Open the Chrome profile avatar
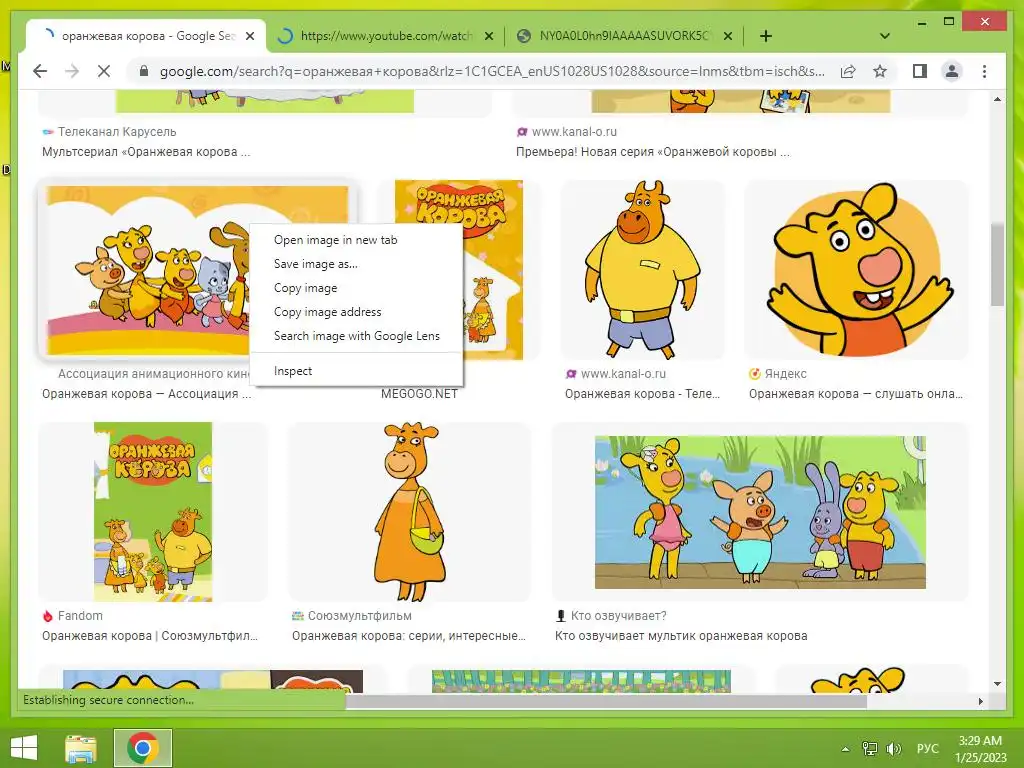 pos(952,71)
